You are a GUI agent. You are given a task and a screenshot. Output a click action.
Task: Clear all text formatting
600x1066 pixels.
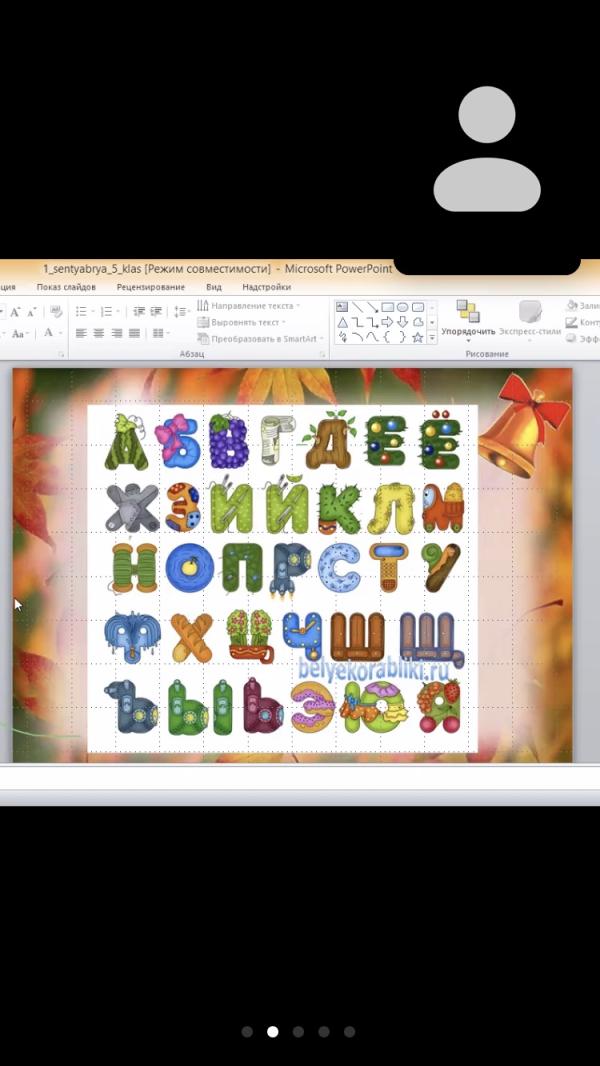pyautogui.click(x=56, y=311)
